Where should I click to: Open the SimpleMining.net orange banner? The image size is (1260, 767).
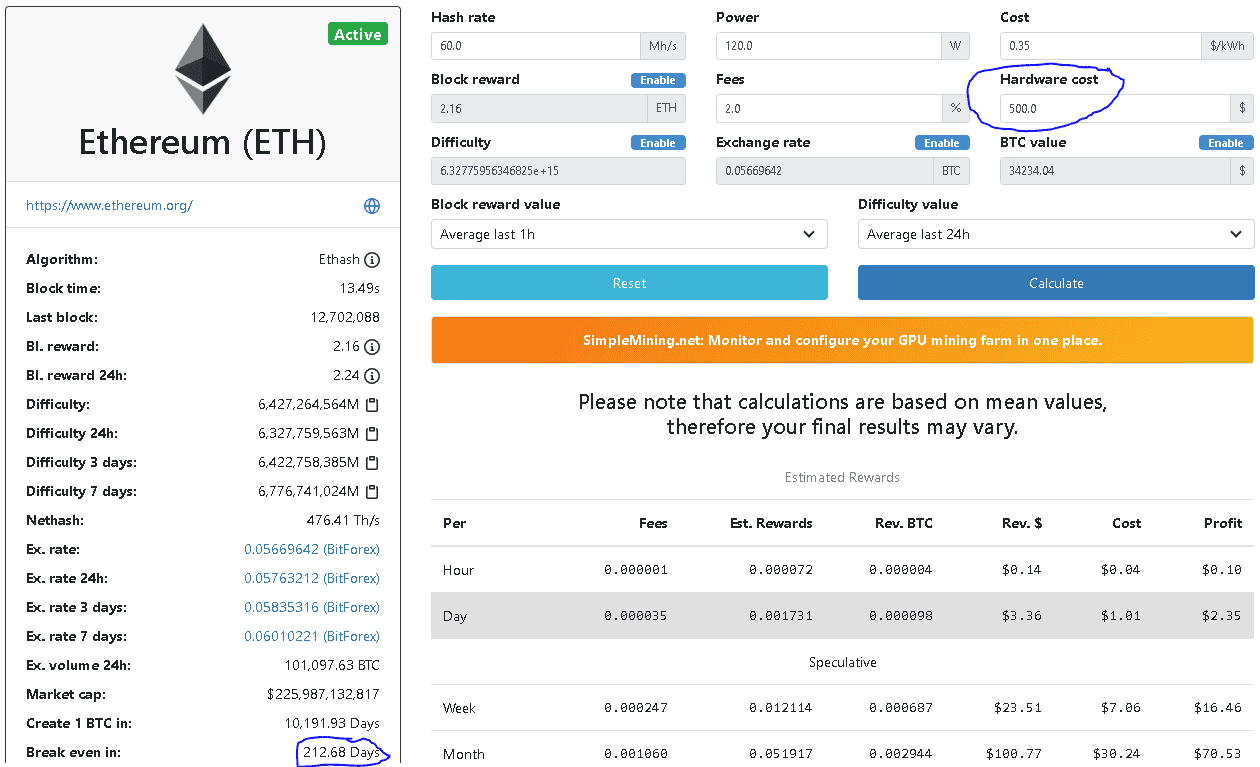pos(842,340)
